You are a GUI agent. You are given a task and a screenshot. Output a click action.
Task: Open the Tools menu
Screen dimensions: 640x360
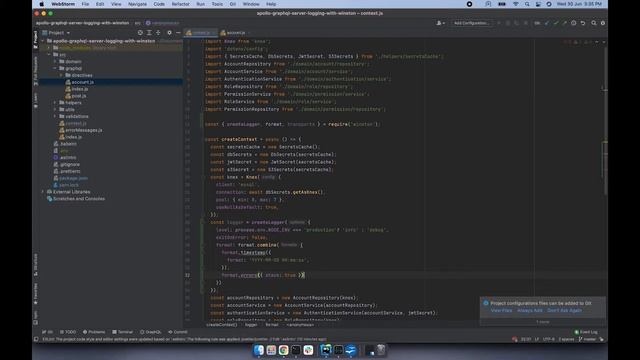[217, 4]
